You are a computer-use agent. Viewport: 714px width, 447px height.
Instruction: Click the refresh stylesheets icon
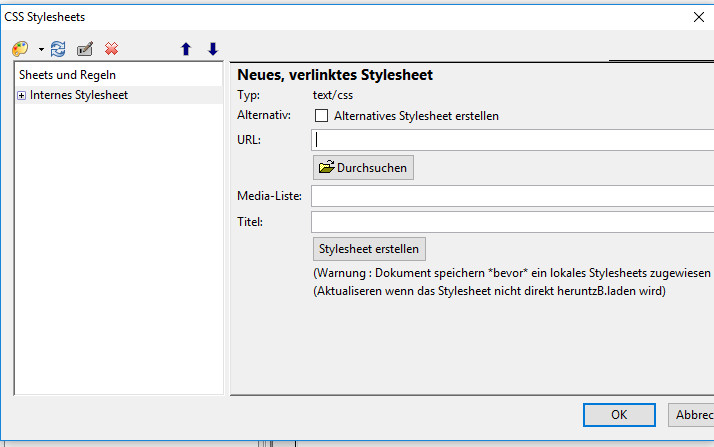(58, 49)
